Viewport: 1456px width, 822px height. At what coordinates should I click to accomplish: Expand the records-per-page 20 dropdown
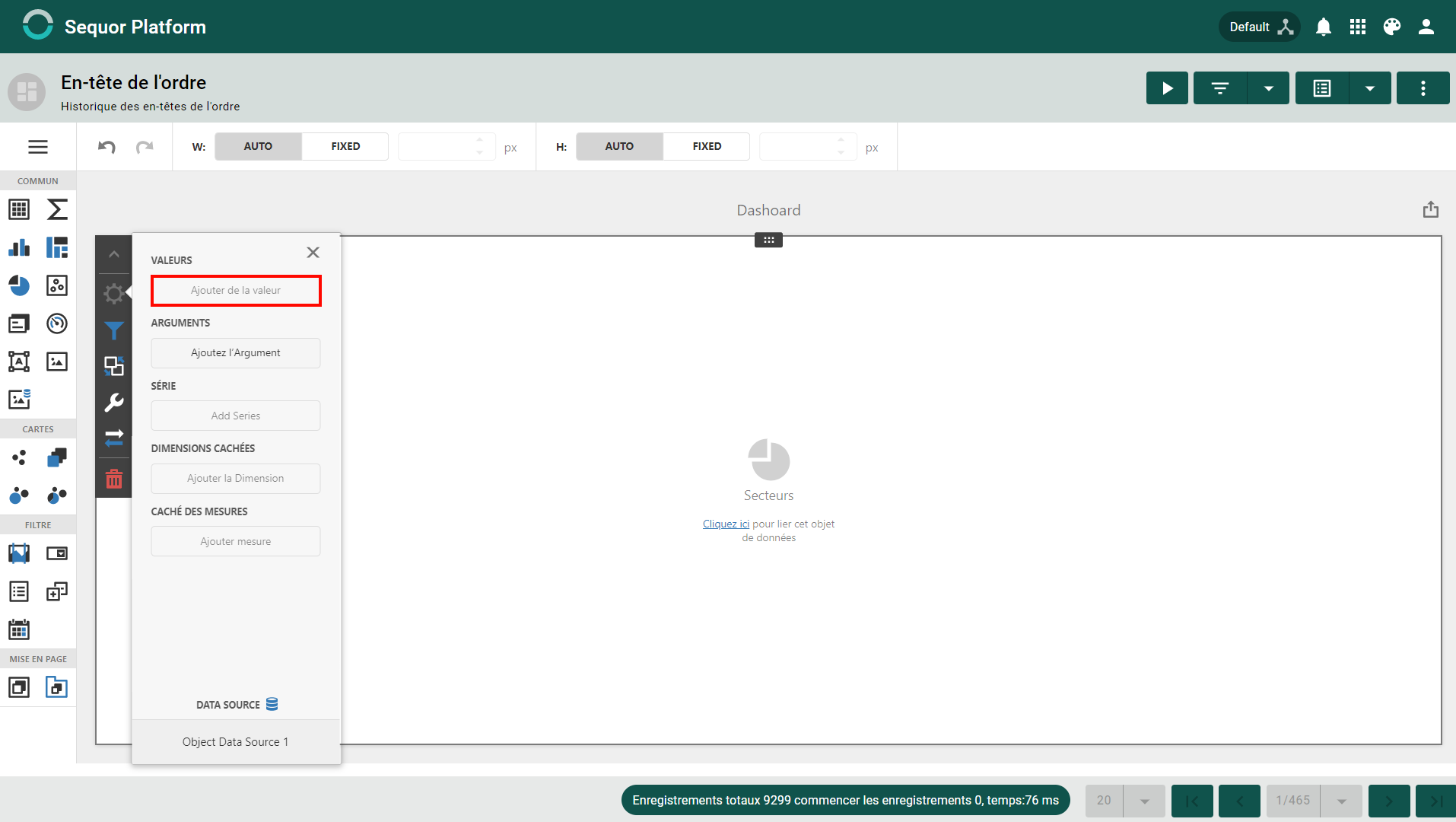pyautogui.click(x=1144, y=801)
